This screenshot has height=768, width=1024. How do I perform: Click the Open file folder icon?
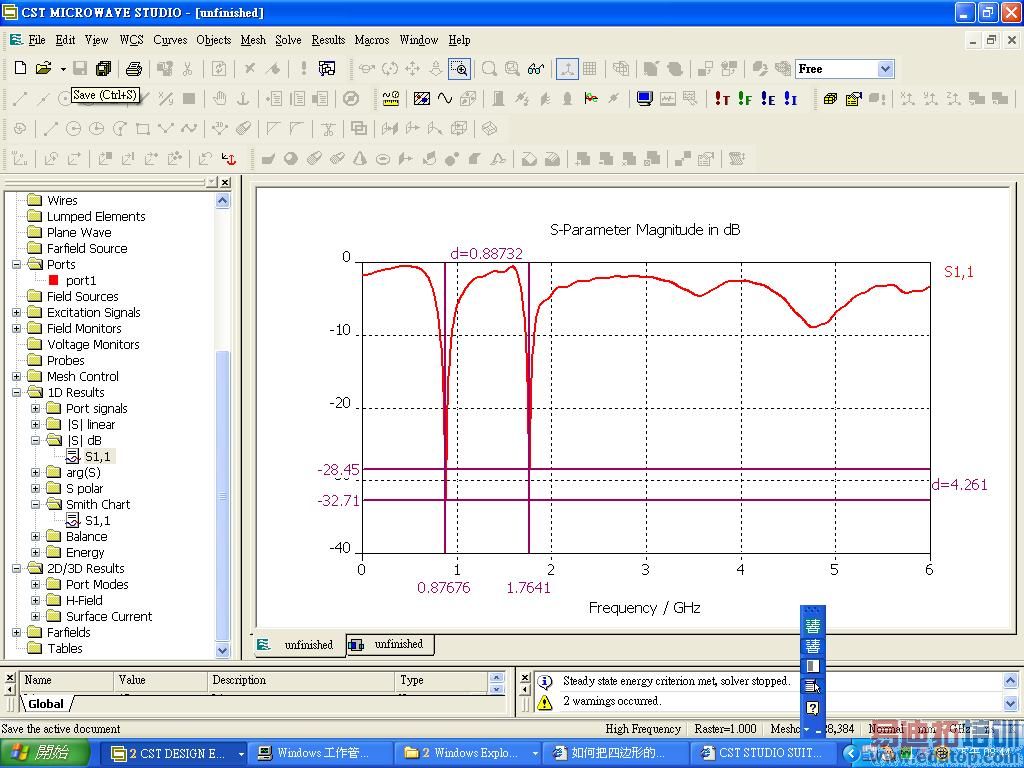tap(43, 69)
